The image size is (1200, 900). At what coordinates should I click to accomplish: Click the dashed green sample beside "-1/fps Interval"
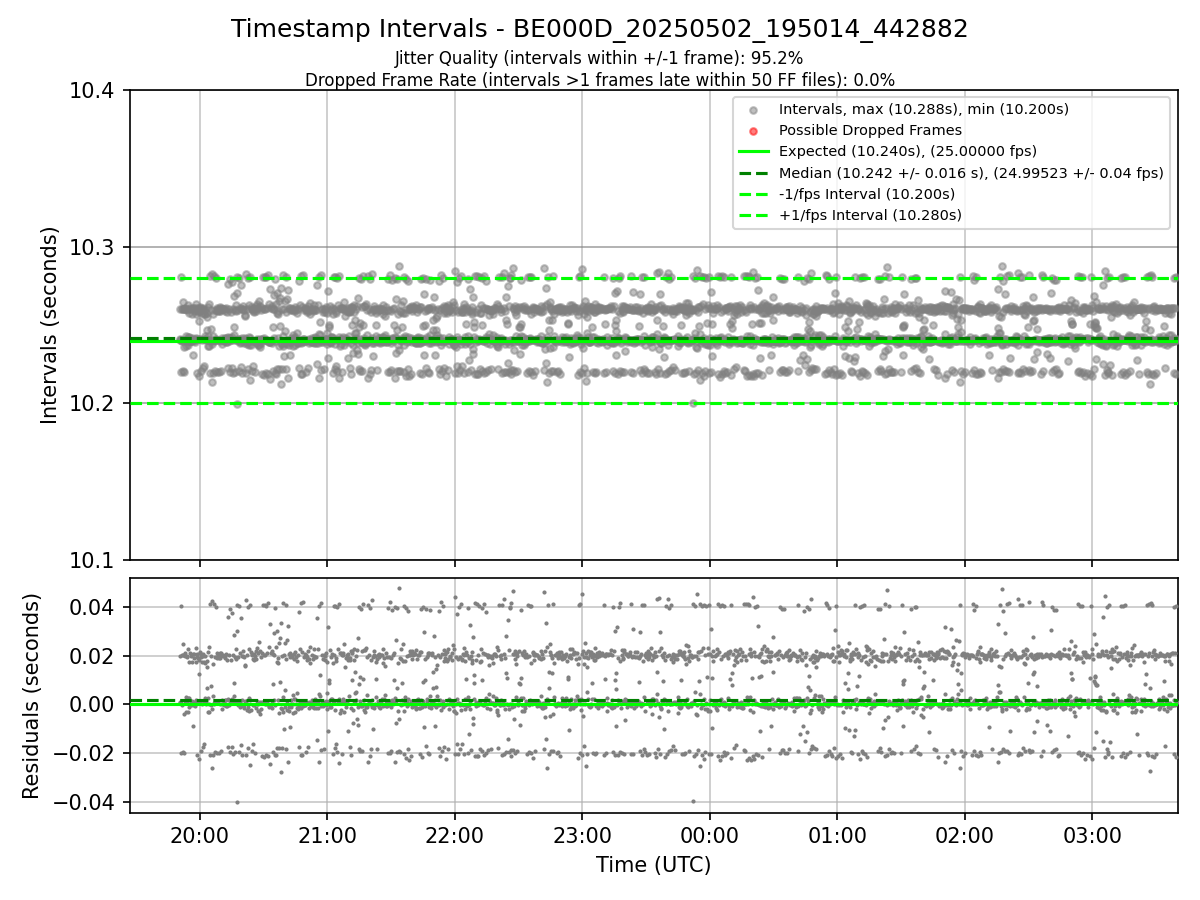click(754, 194)
